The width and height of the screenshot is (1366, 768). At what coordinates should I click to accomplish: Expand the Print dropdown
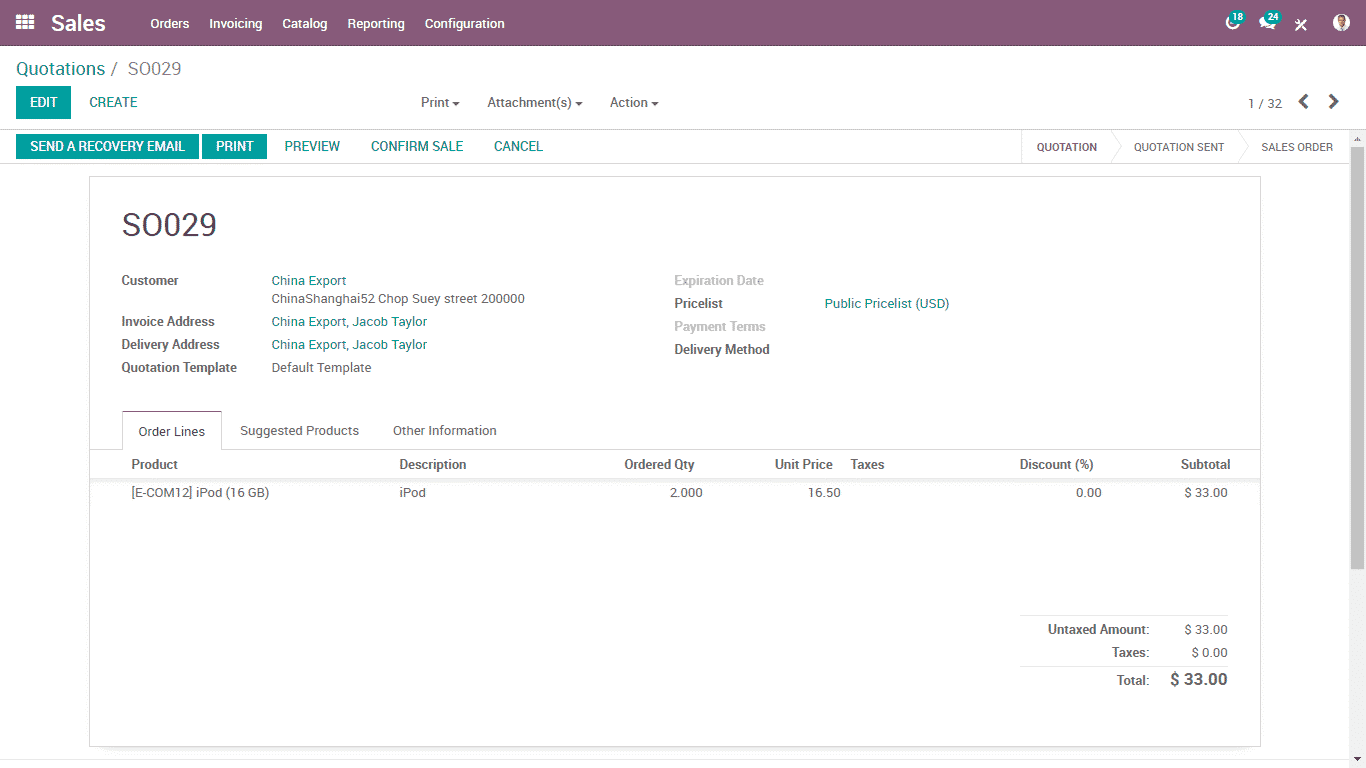pyautogui.click(x=440, y=103)
